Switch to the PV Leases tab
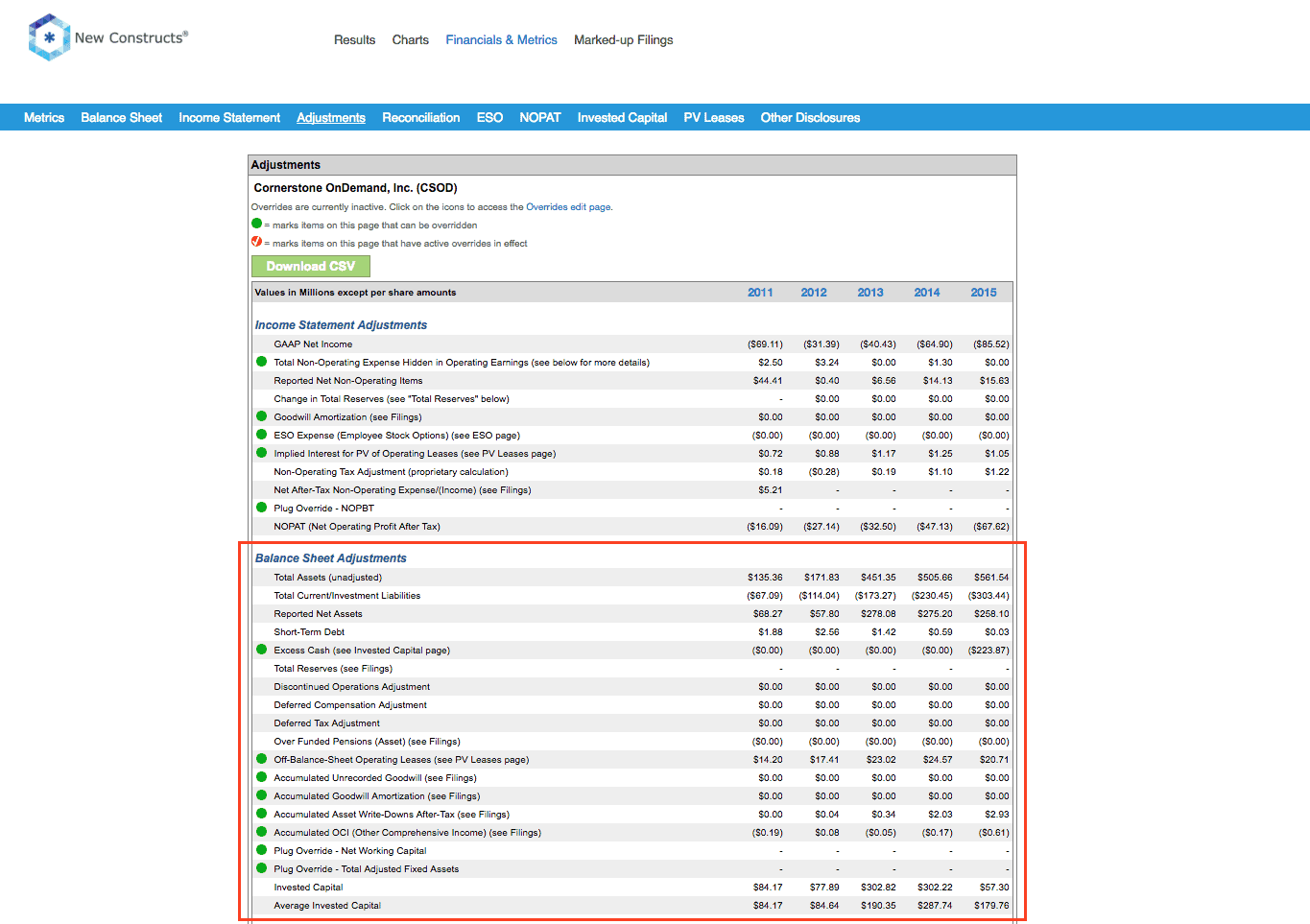Viewport: 1310px width, 924px height. [714, 118]
